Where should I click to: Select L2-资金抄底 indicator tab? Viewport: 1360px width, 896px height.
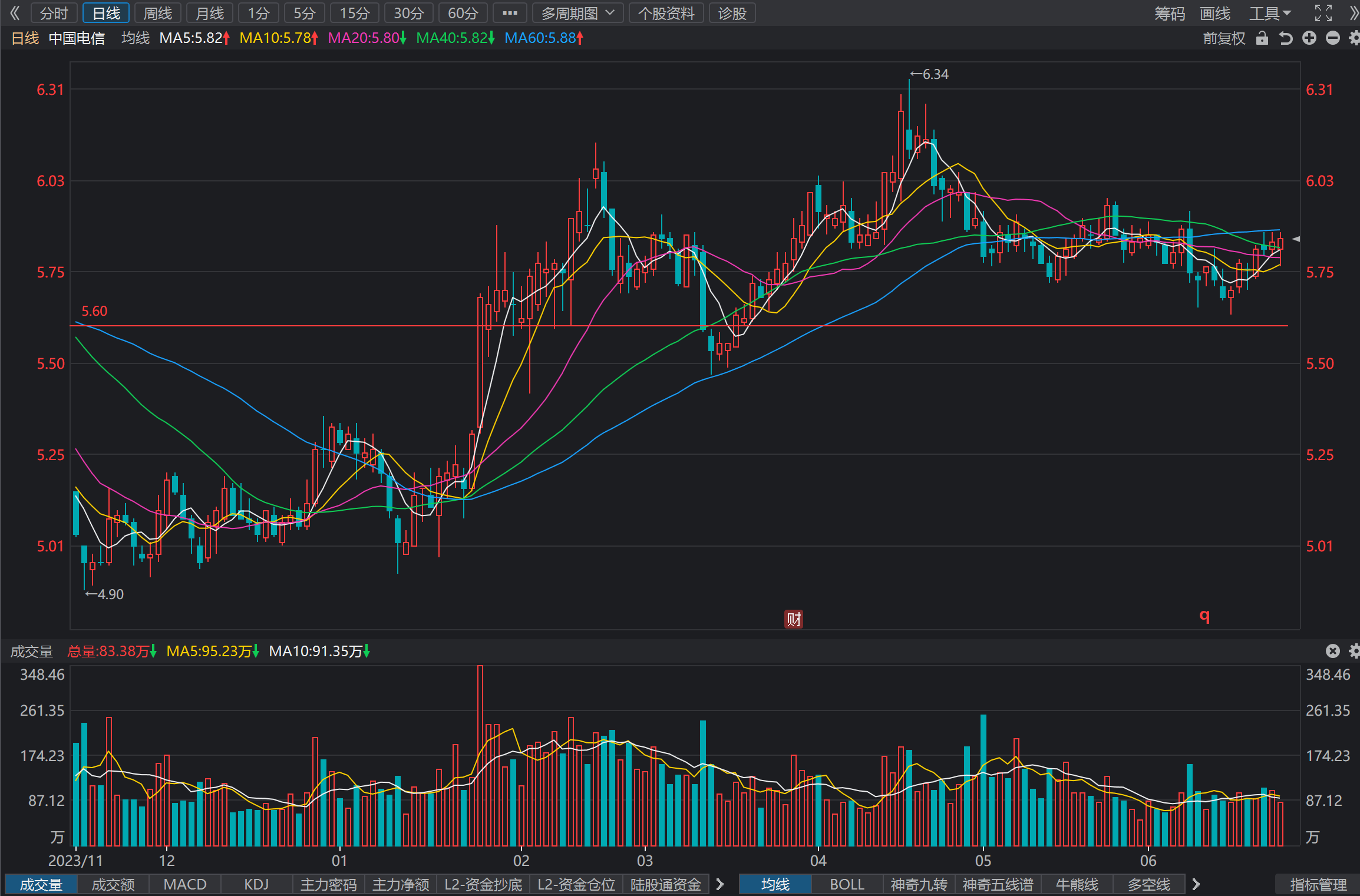[x=483, y=884]
